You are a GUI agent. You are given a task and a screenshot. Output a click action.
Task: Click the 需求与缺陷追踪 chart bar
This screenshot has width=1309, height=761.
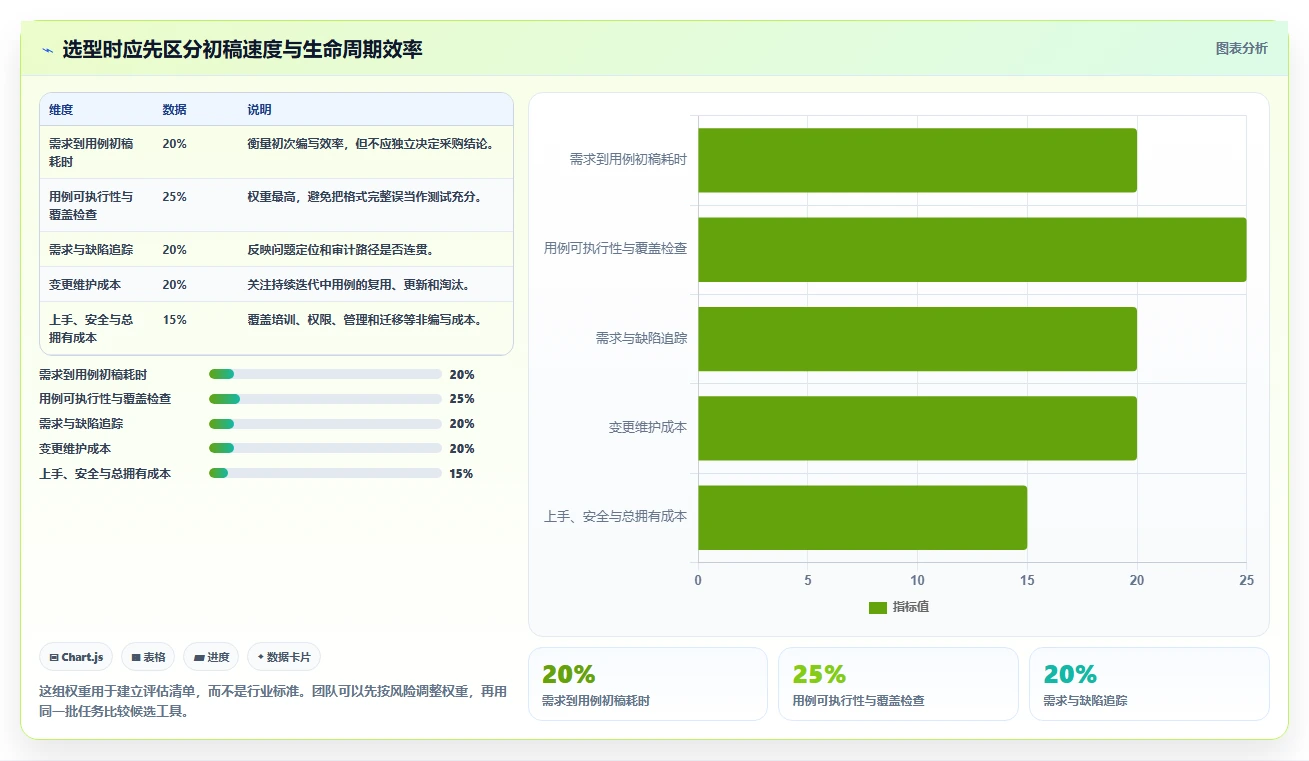pyautogui.click(x=917, y=338)
